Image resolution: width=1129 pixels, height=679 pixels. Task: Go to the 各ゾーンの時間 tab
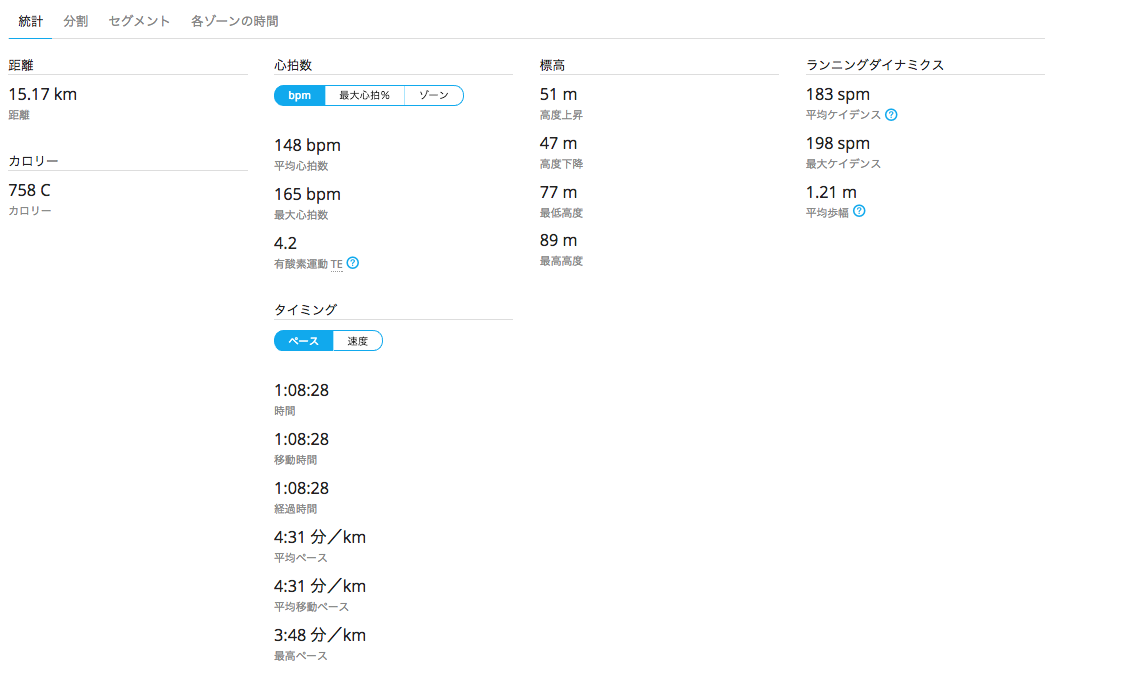click(x=235, y=21)
